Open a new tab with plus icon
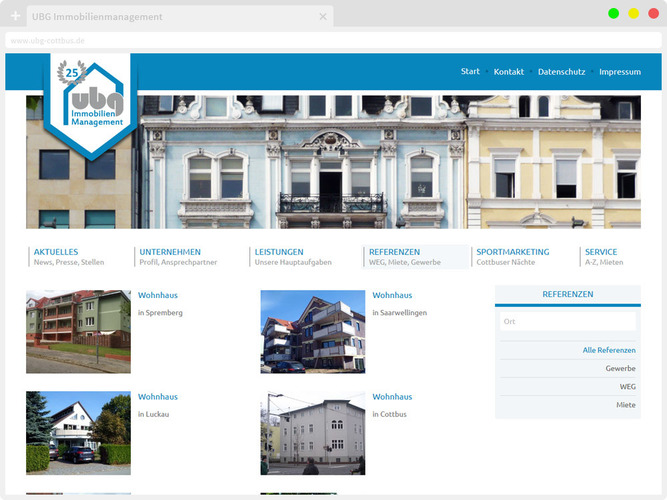This screenshot has width=667, height=500. click(15, 17)
